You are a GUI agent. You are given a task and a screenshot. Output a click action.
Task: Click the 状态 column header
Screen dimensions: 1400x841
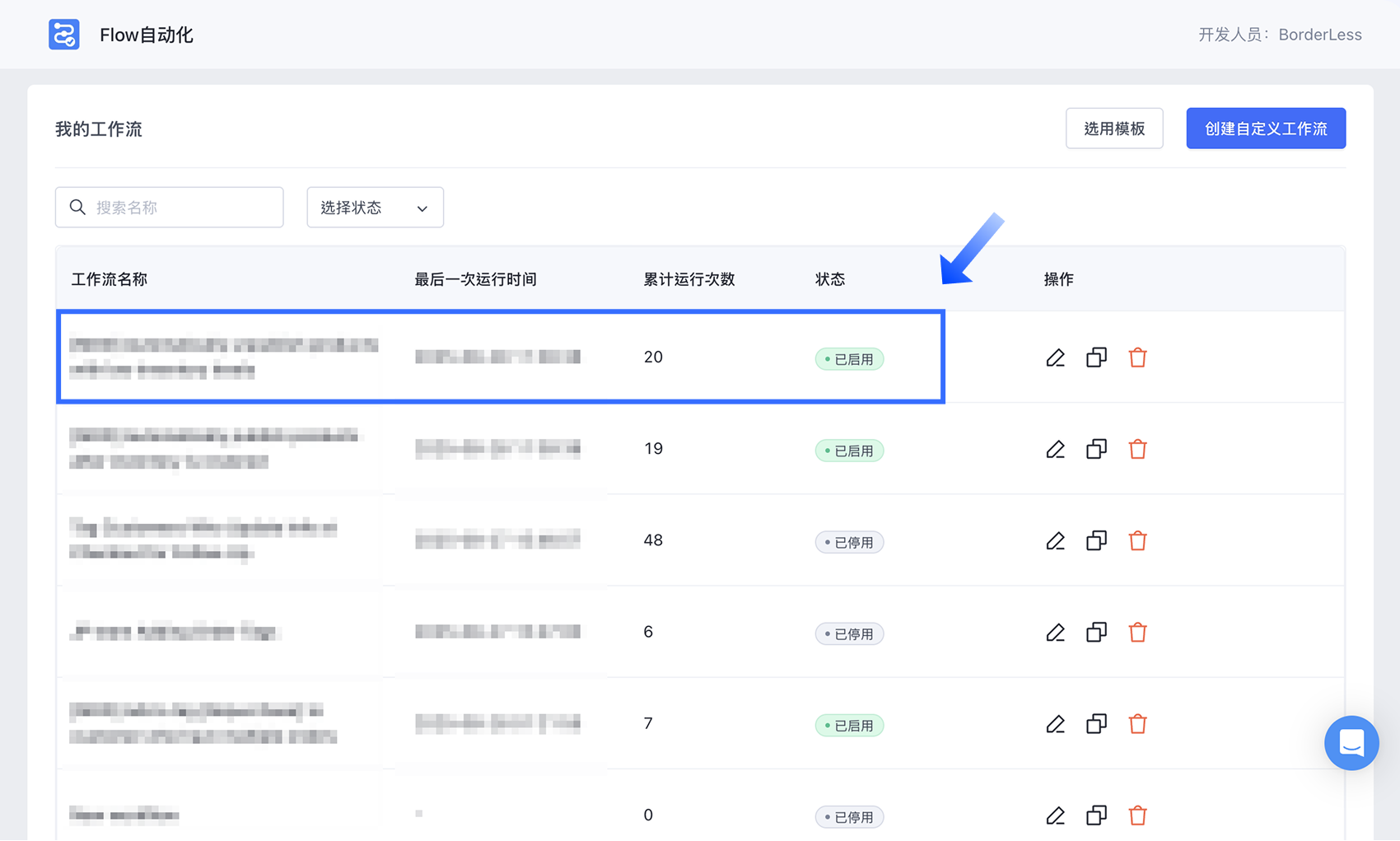[x=830, y=279]
